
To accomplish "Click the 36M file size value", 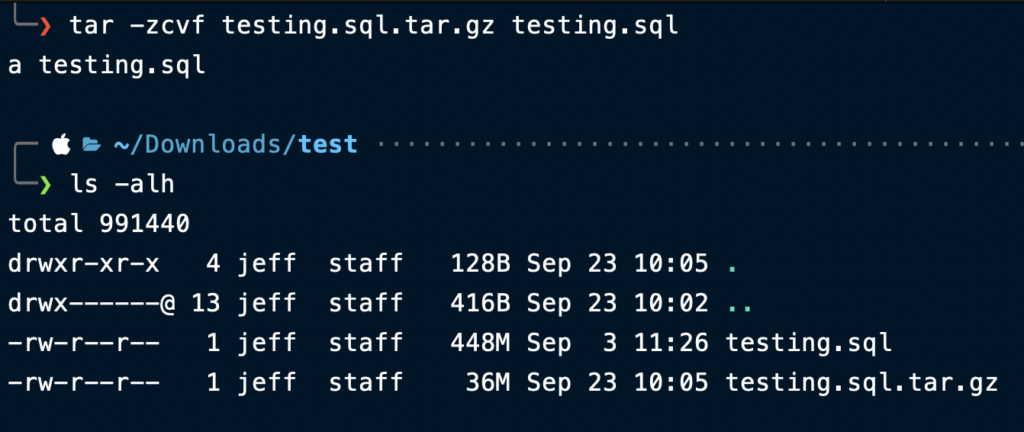I will (488, 382).
